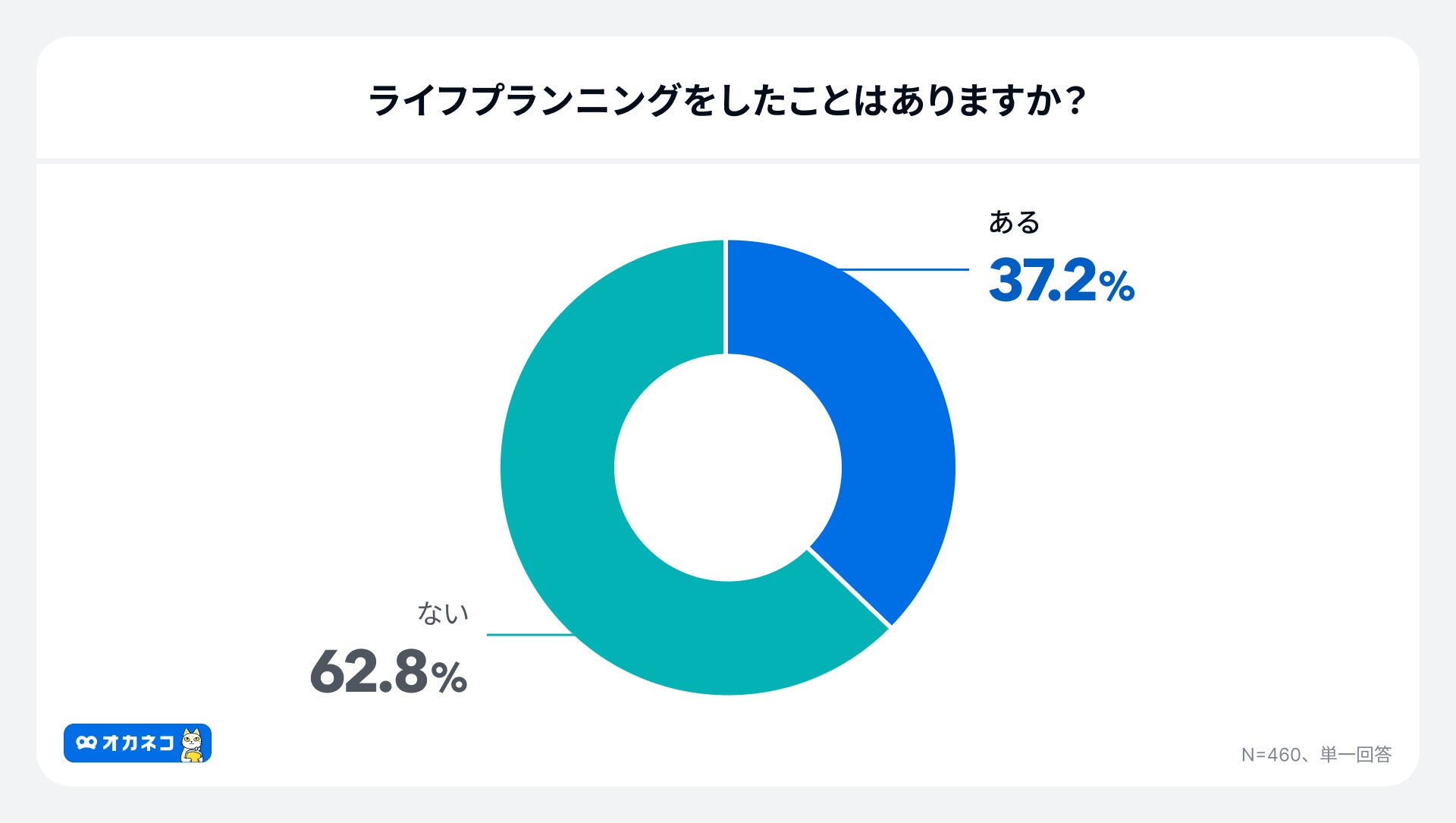Click the white center hole of the donut
1456x823 pixels.
(x=727, y=467)
